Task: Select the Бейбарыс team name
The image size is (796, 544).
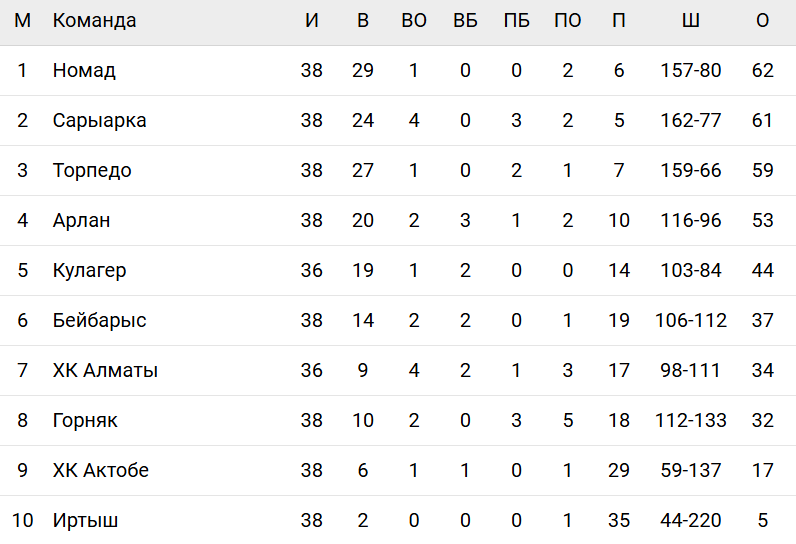Action: coord(99,321)
